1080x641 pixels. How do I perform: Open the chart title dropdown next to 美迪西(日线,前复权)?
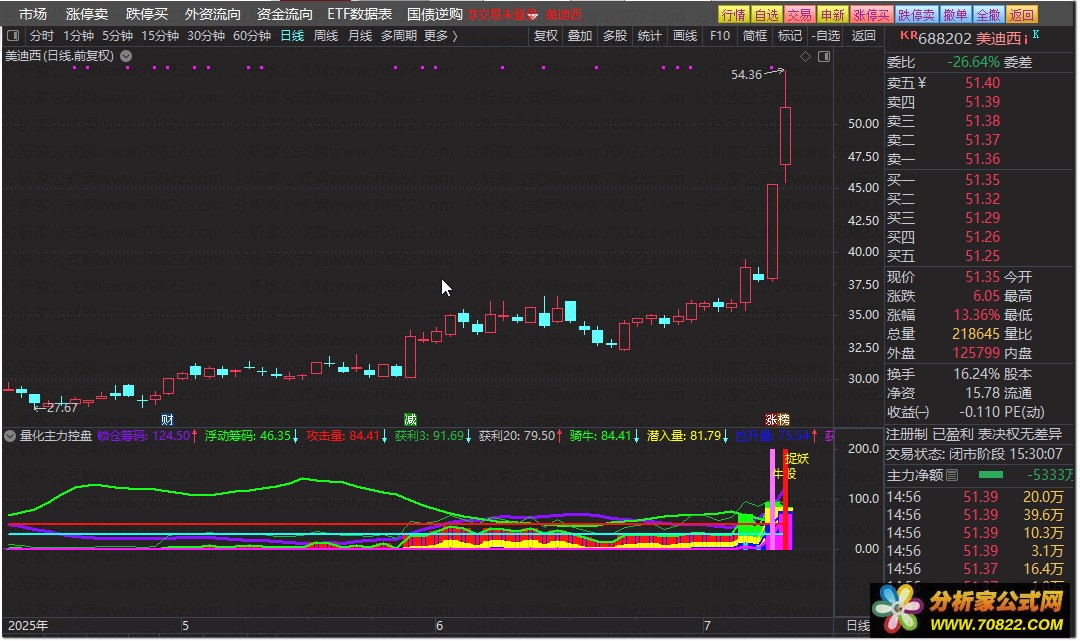click(x=126, y=56)
